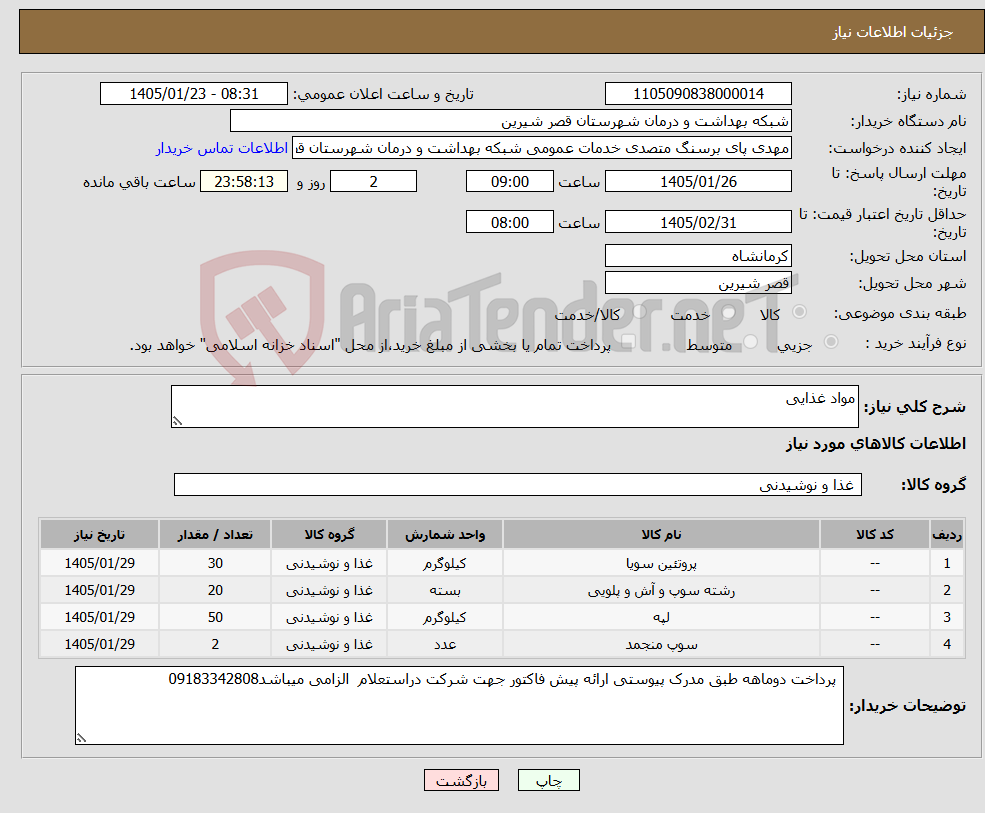The image size is (985, 813).
Task: Click the عدد unit cell
Action: [445, 645]
